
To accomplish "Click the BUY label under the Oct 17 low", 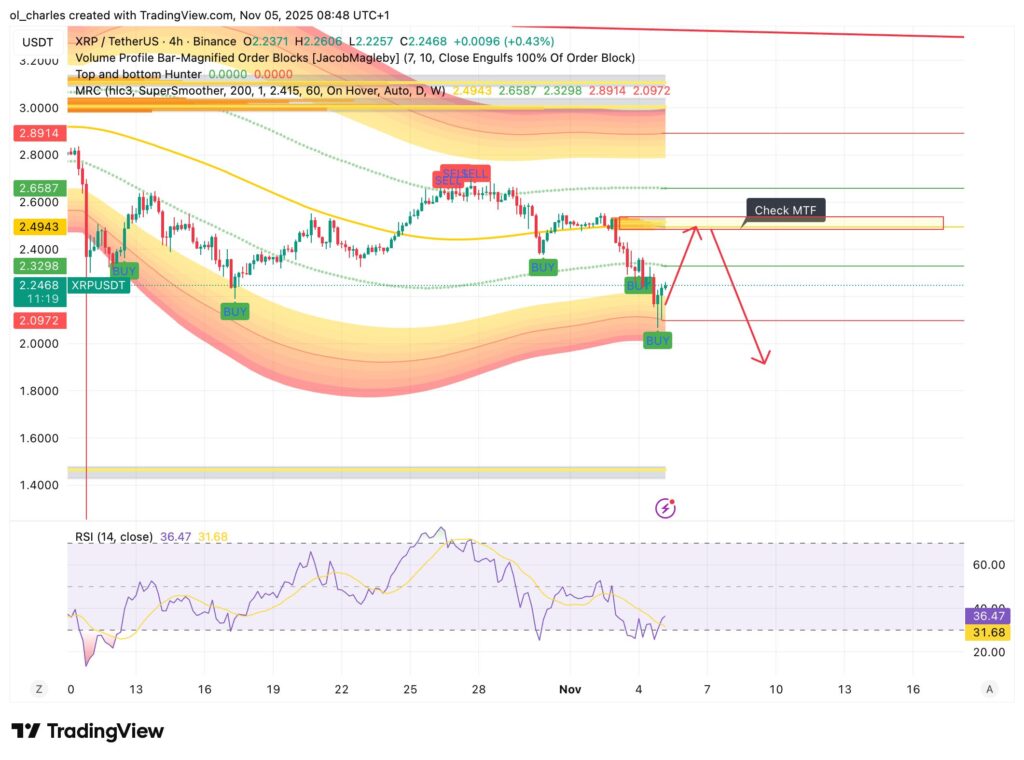I will (235, 312).
